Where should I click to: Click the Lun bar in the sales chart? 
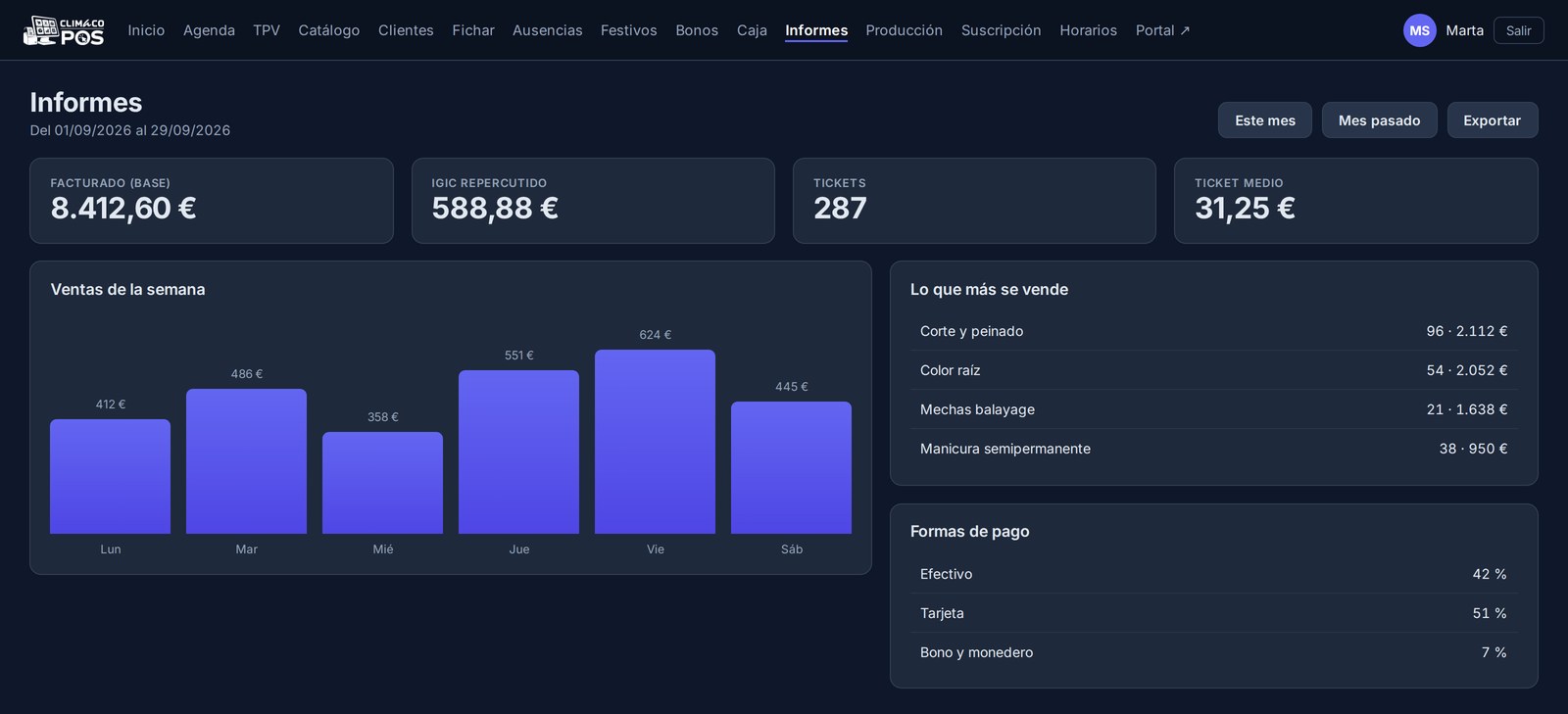pyautogui.click(x=111, y=477)
